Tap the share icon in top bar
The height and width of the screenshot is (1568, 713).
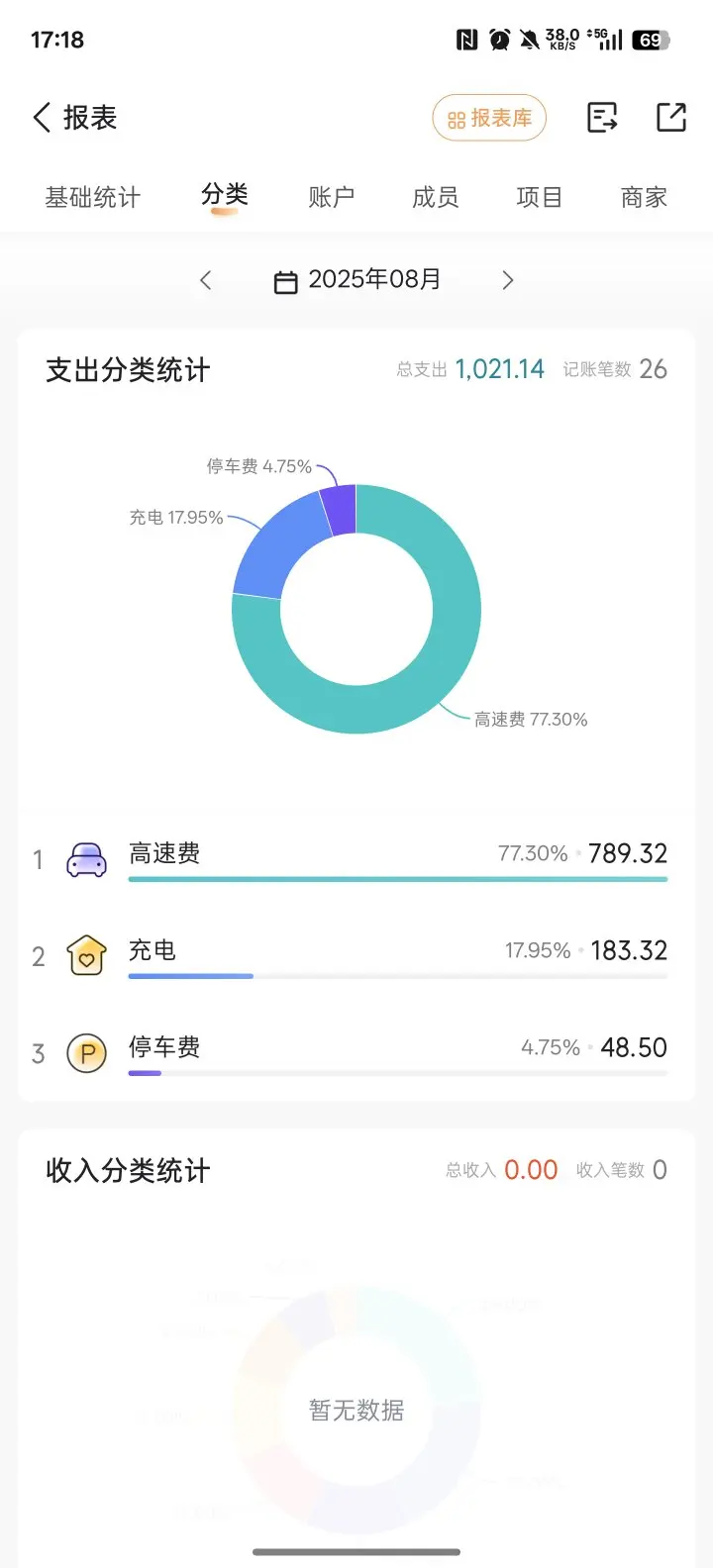click(671, 117)
